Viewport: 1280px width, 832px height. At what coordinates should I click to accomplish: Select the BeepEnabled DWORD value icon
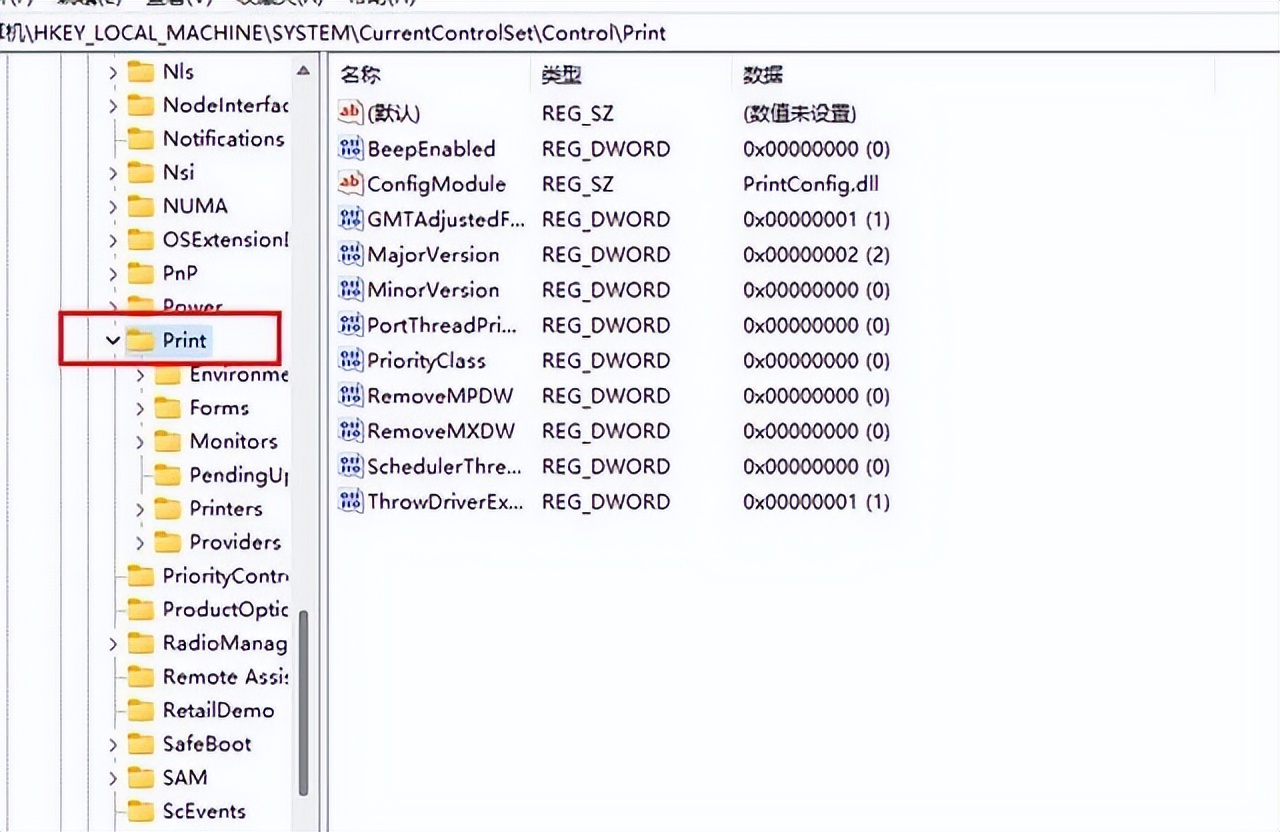[x=349, y=148]
